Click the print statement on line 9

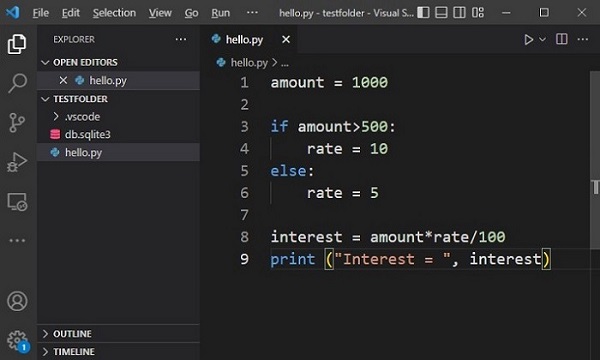pos(411,259)
